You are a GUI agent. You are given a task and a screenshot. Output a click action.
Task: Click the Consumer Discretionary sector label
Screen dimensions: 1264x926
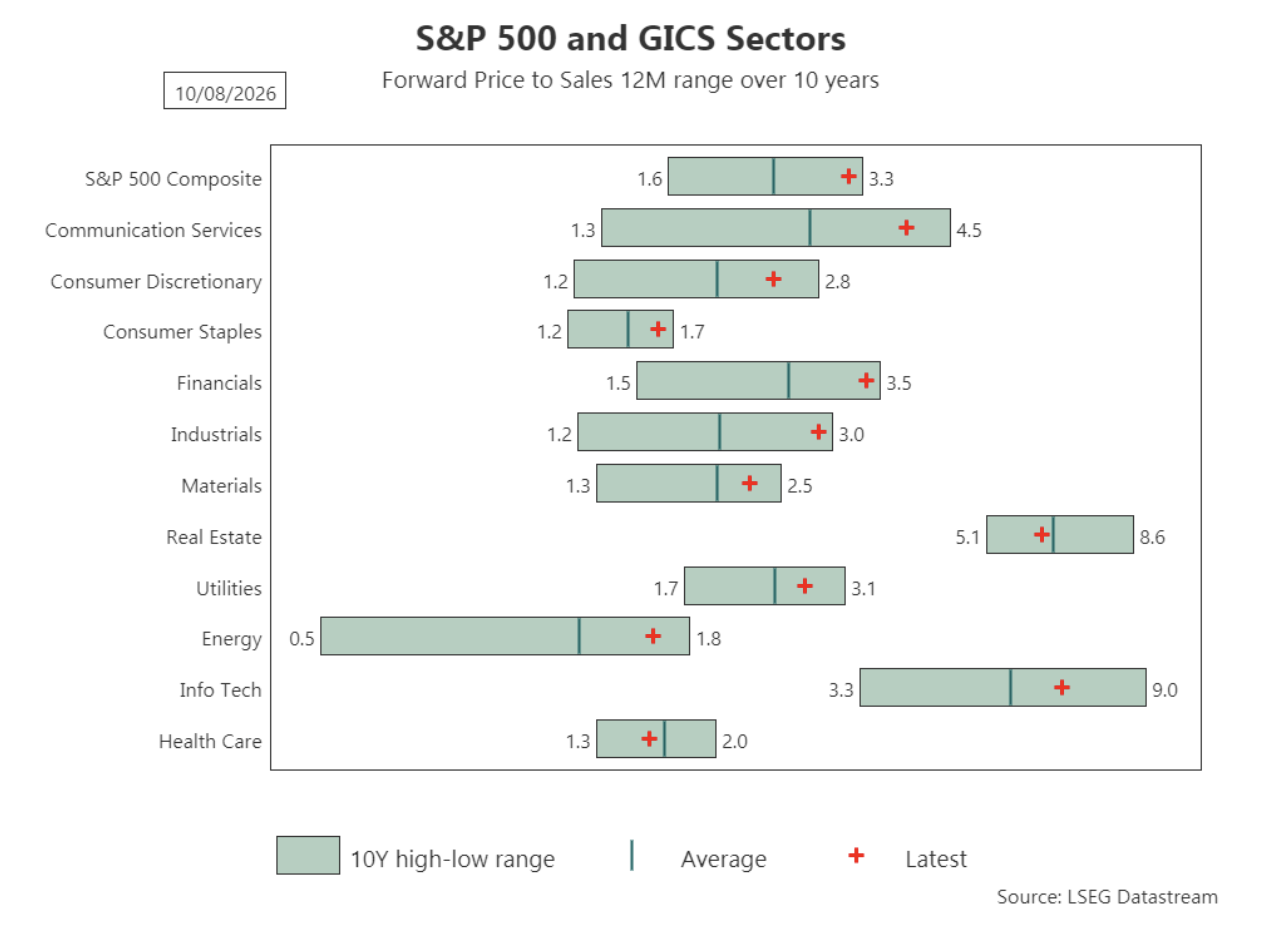point(156,282)
